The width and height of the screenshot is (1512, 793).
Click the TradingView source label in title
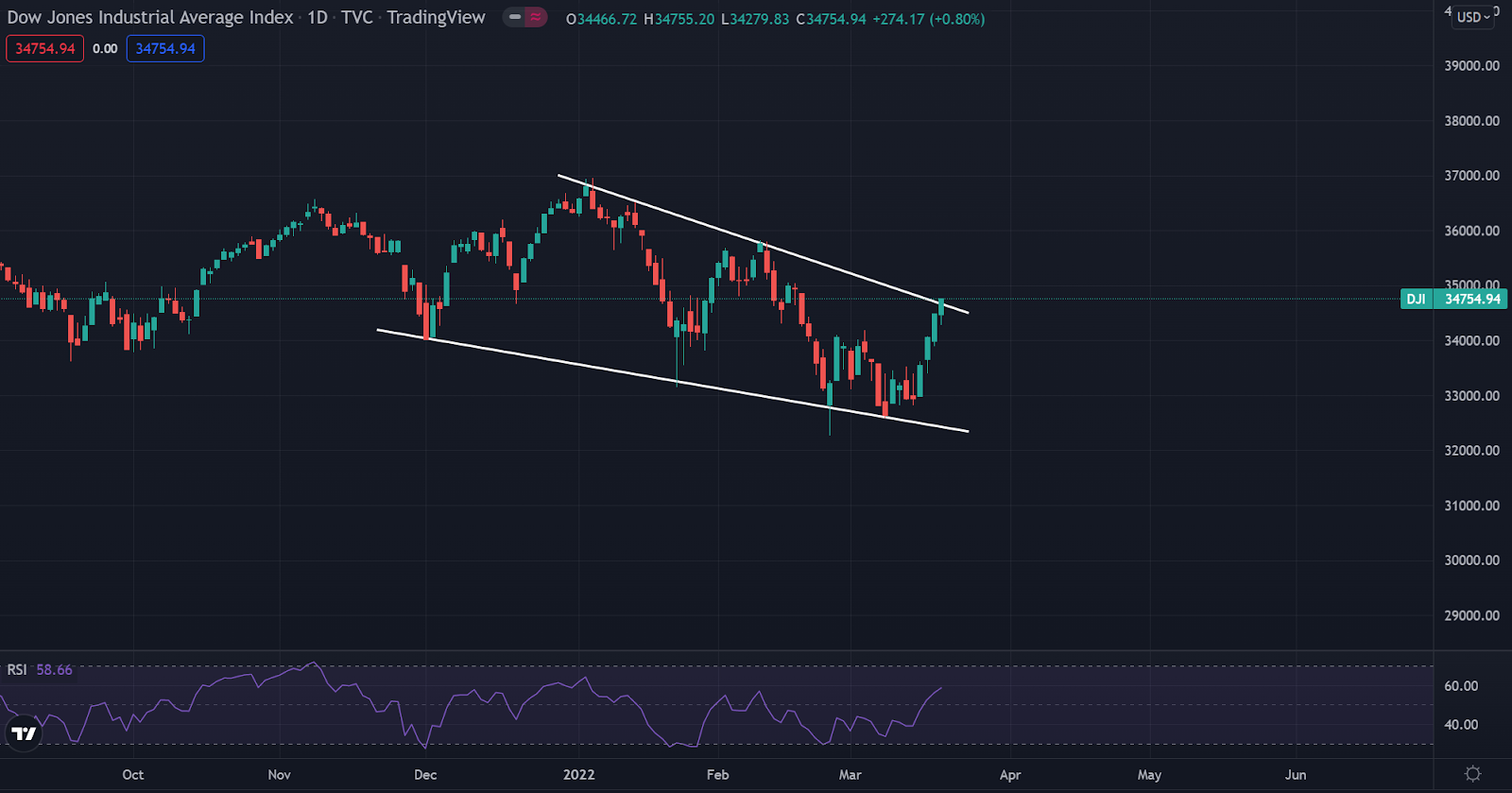436,17
